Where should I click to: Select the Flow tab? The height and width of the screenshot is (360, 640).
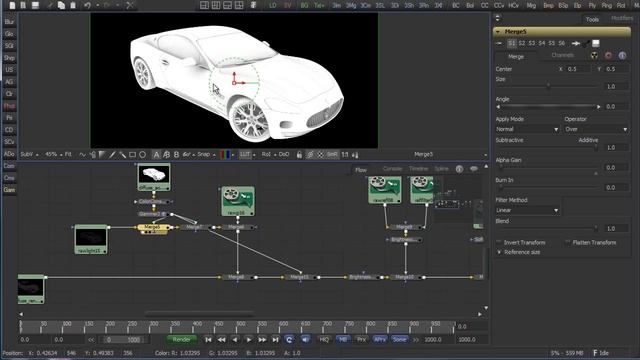(361, 170)
